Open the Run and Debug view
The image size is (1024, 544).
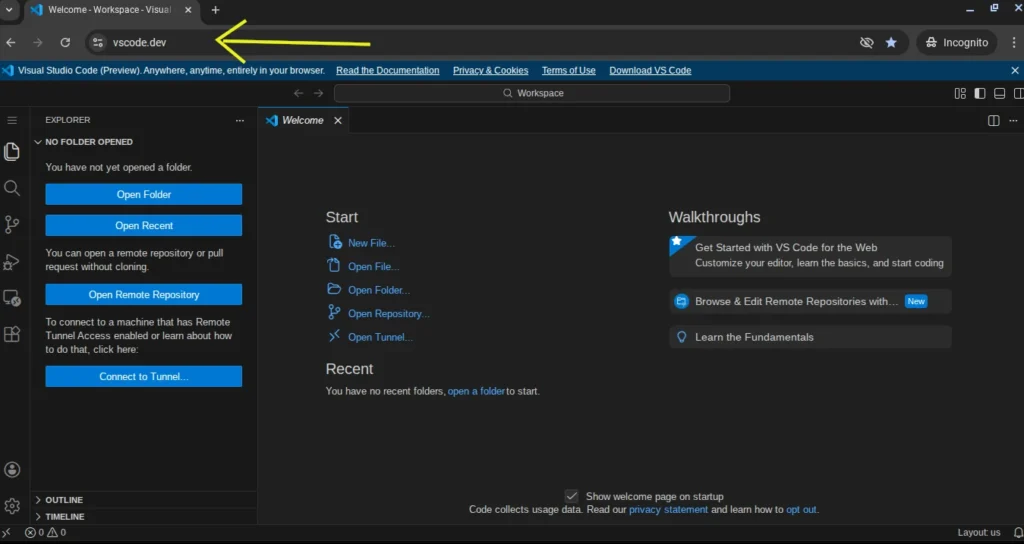pos(12,262)
